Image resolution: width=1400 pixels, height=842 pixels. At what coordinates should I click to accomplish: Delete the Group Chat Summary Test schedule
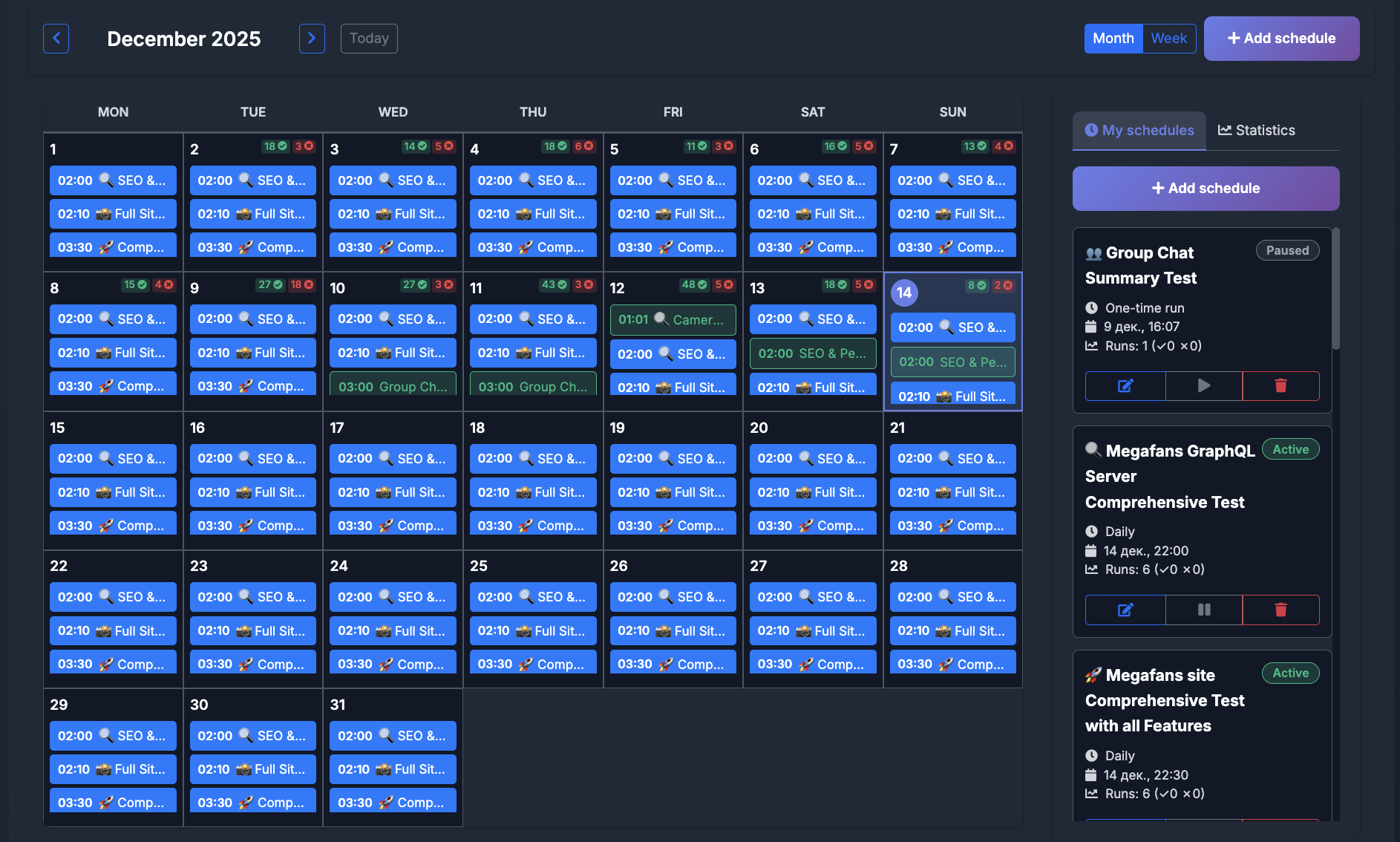[x=1280, y=385]
